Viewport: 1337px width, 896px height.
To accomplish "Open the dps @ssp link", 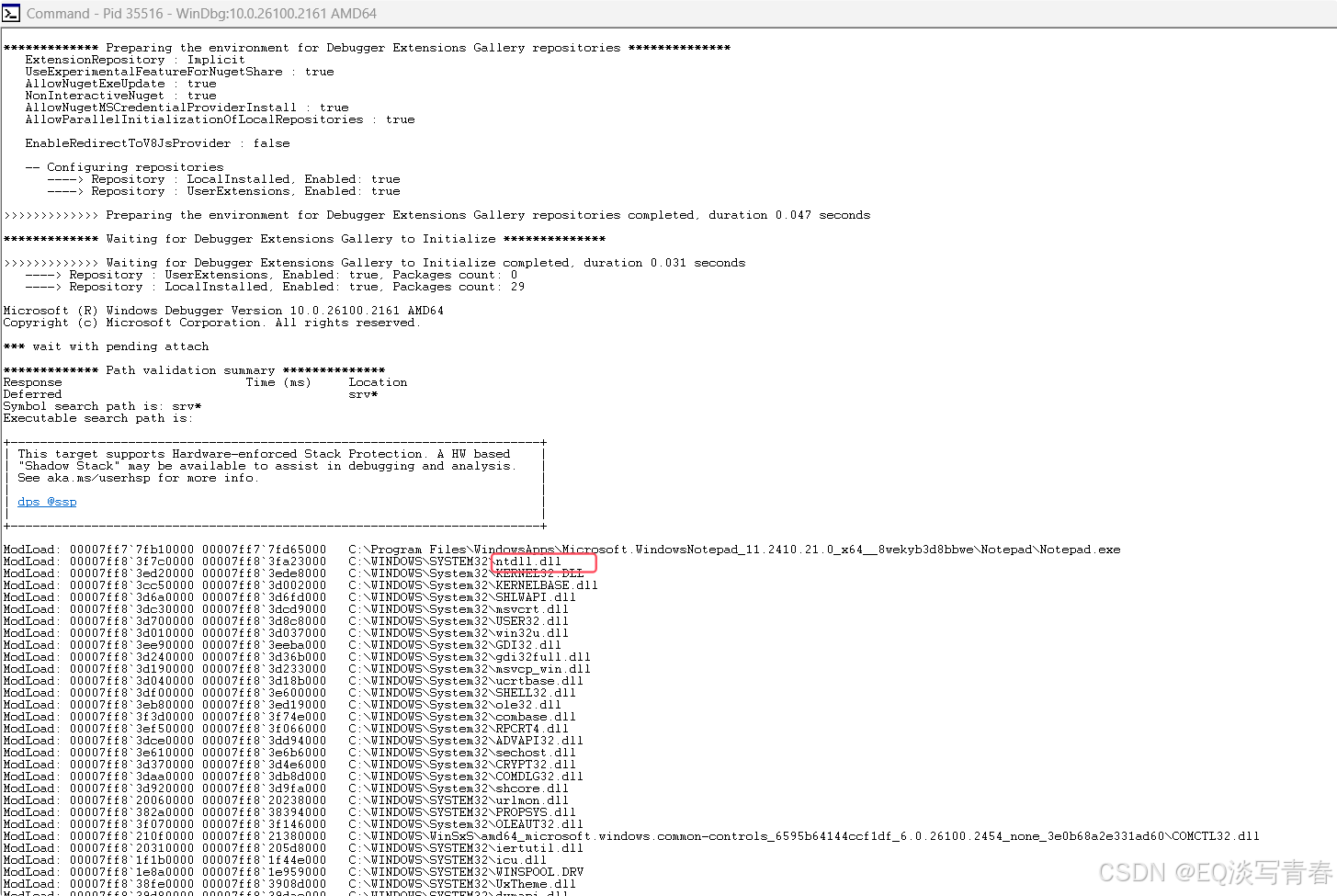I will 47,502.
